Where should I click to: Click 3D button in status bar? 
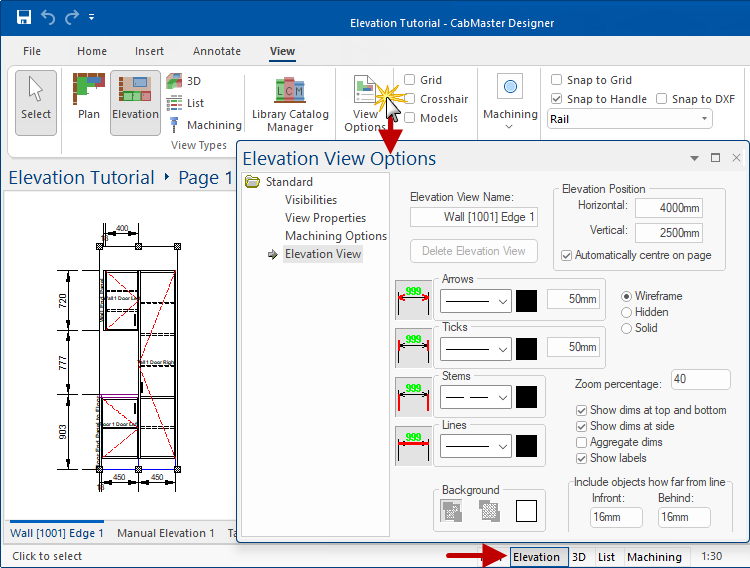point(579,557)
